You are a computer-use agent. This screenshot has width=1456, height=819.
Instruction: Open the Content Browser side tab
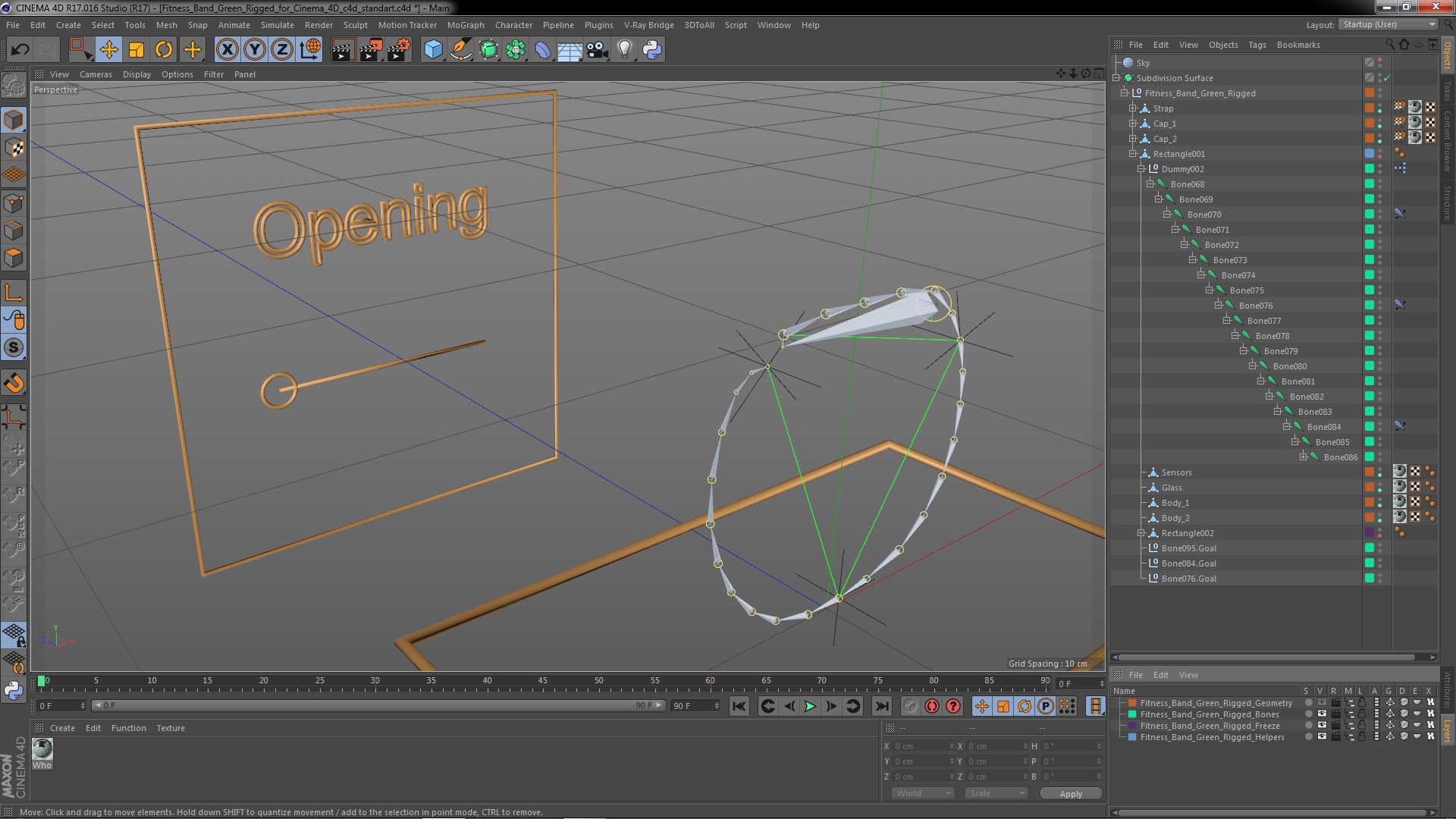(x=1447, y=142)
